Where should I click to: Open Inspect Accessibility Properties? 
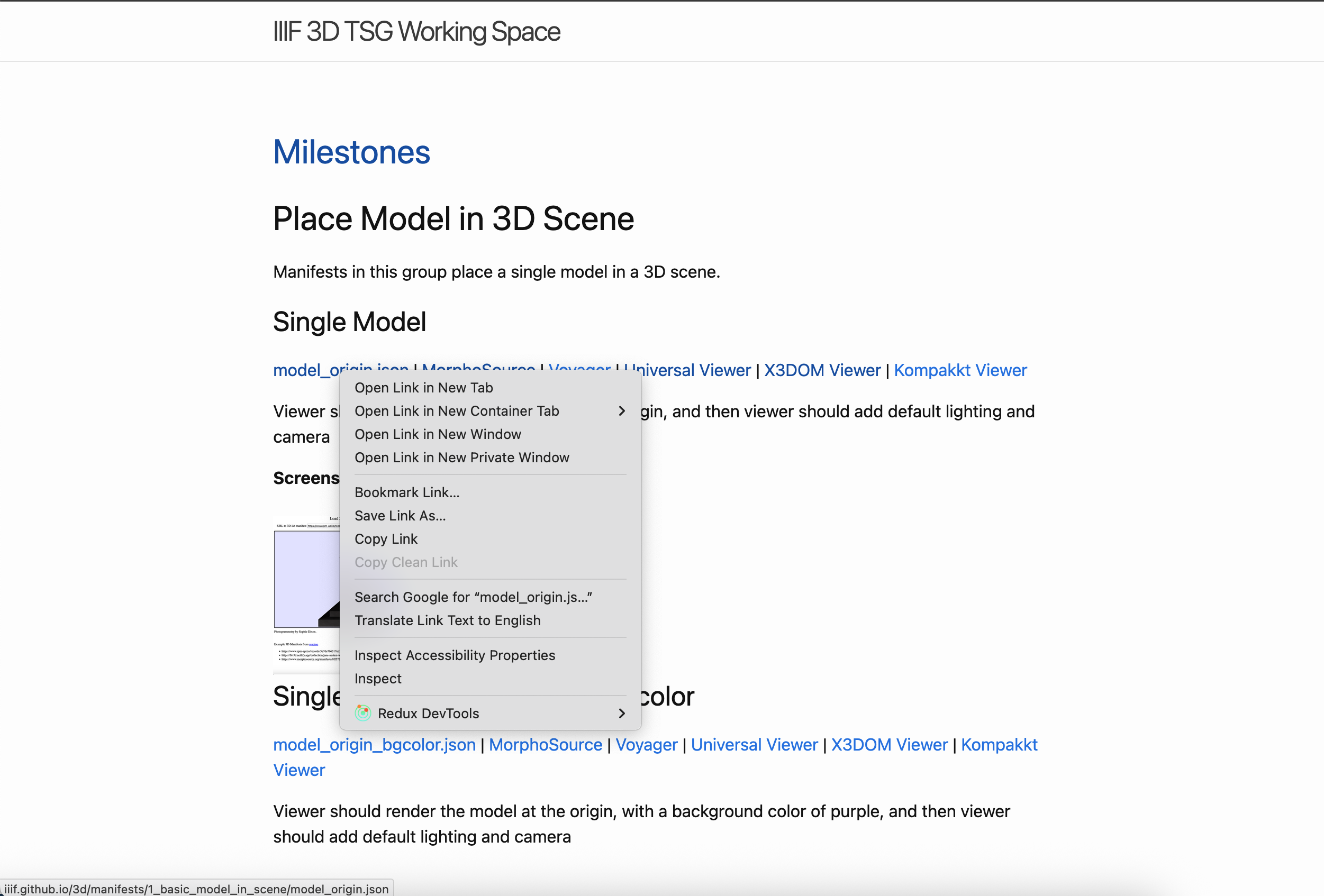[x=455, y=655]
